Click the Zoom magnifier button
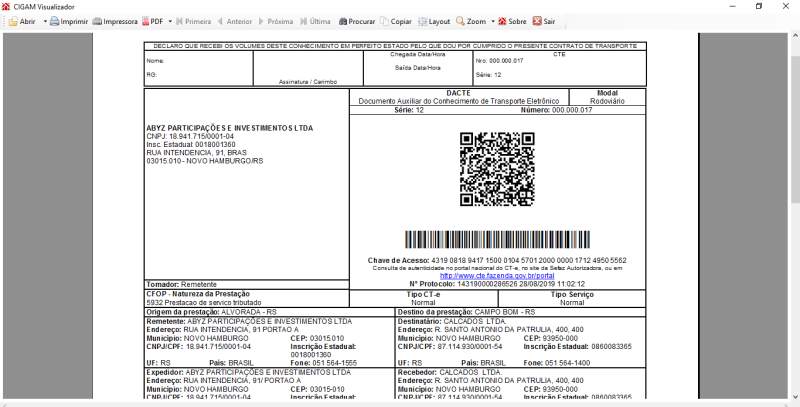Image resolution: width=800 pixels, height=407 pixels. click(471, 21)
